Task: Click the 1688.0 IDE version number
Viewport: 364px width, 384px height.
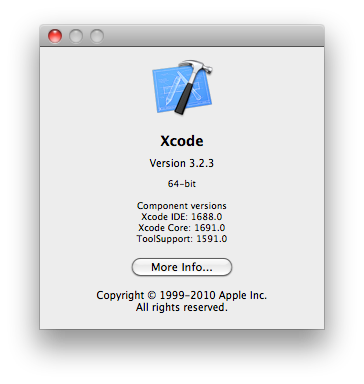Action: click(x=207, y=217)
